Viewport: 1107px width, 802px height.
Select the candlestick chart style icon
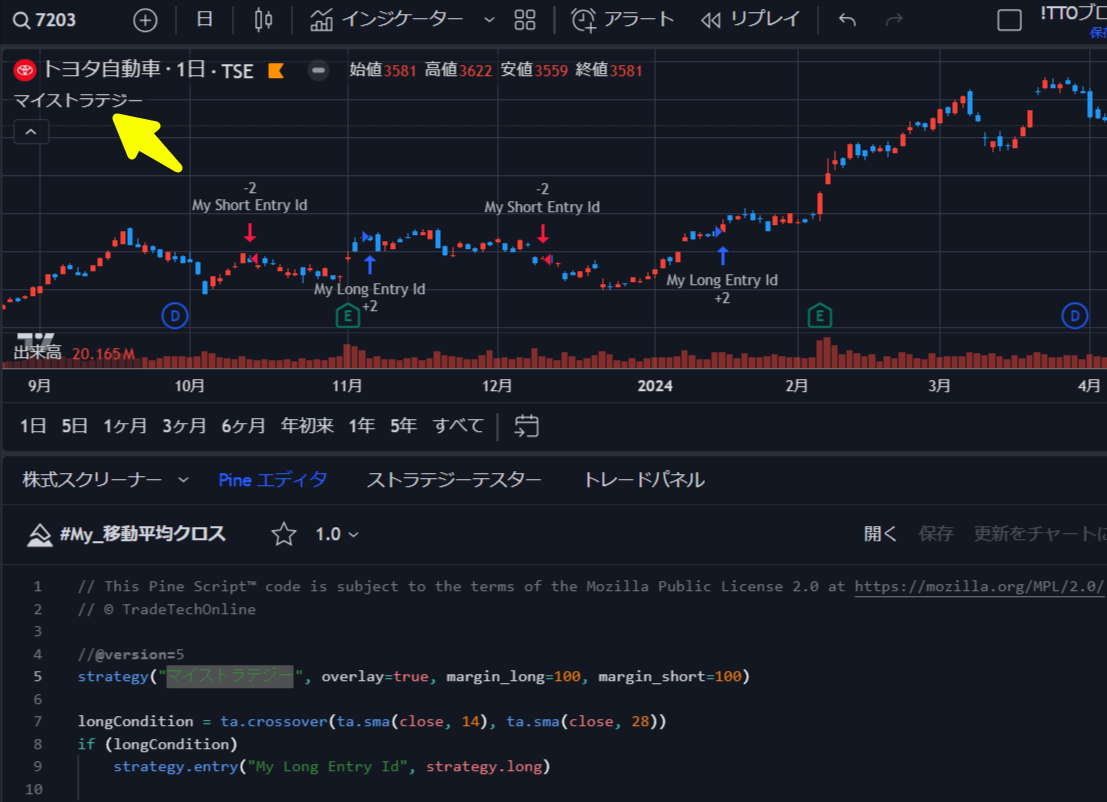click(263, 19)
